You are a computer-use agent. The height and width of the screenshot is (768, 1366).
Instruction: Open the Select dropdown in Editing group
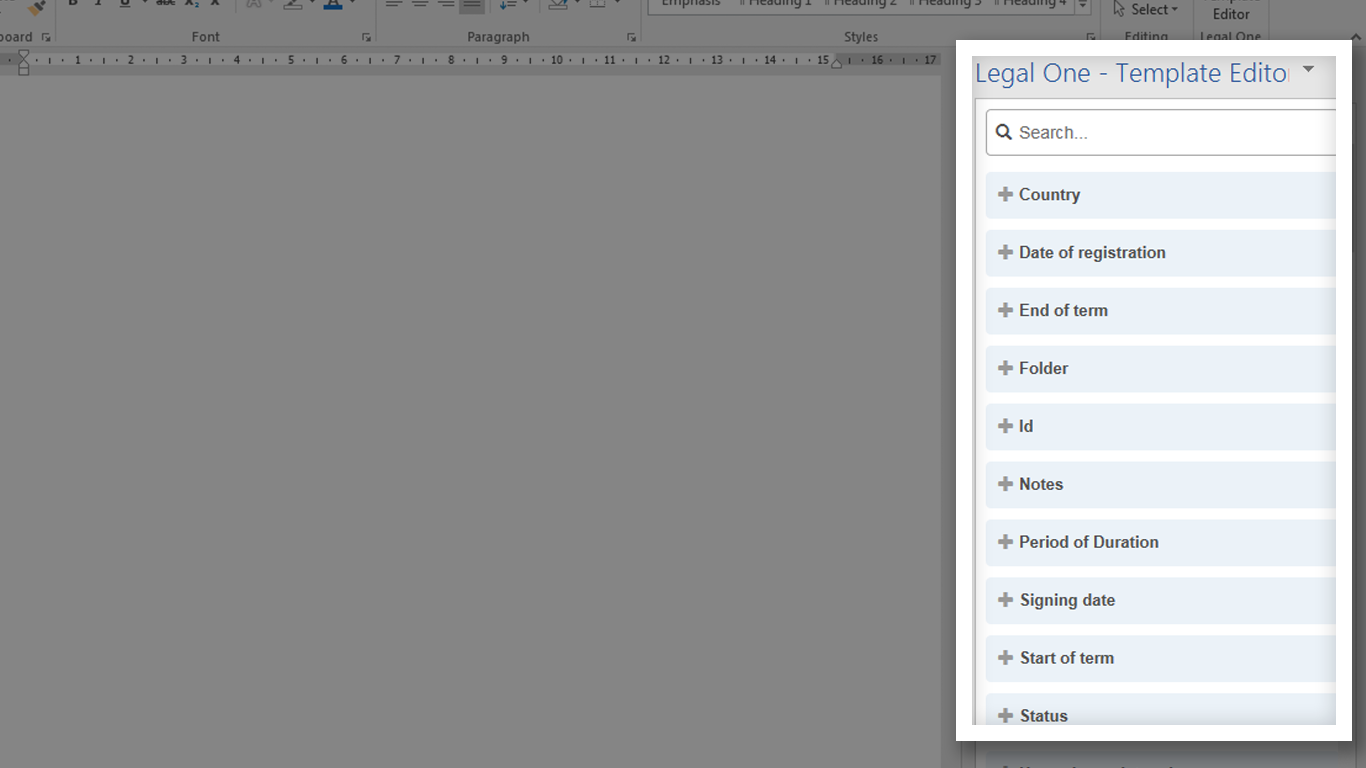[1146, 9]
